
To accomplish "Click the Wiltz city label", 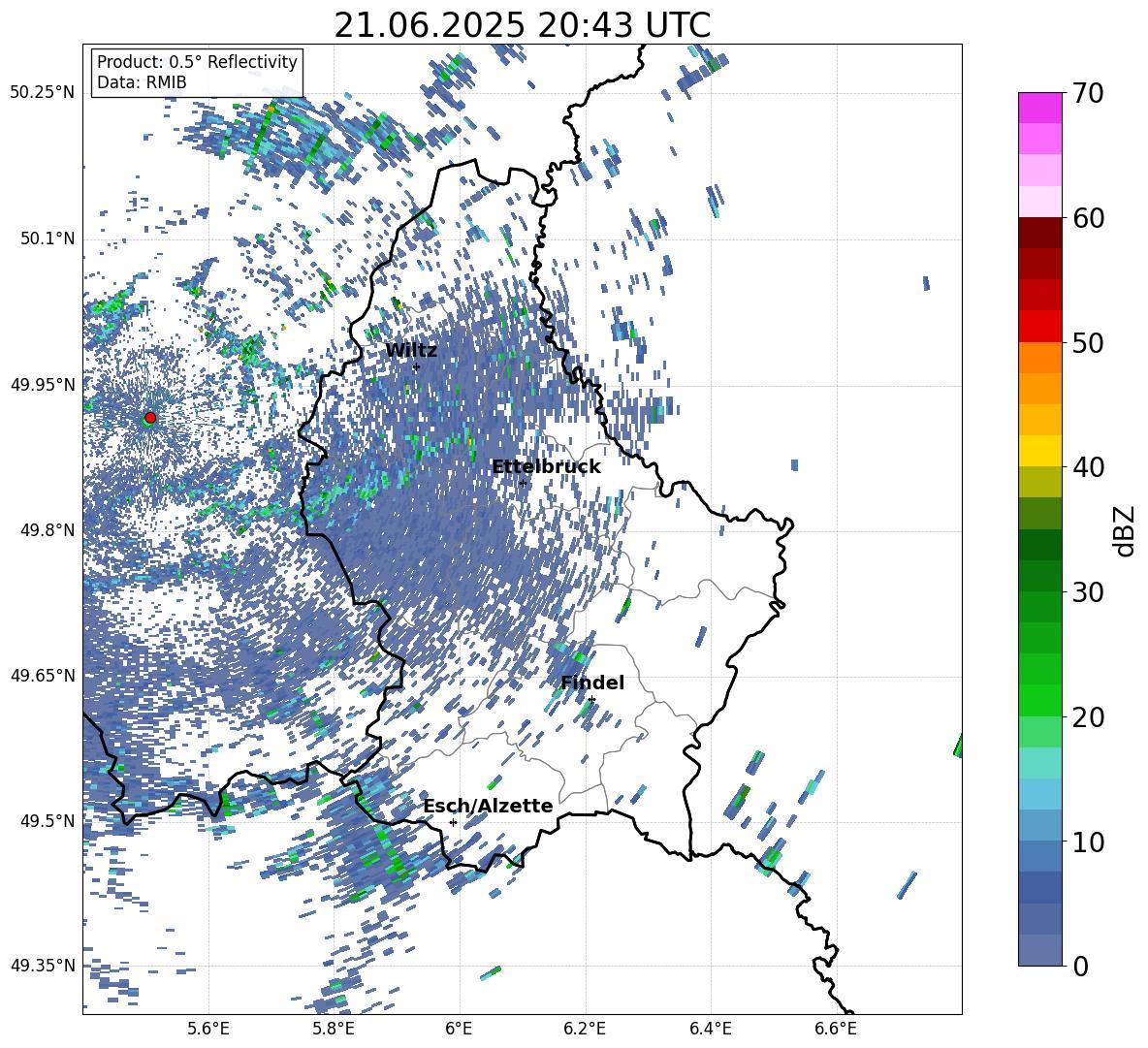I will 411,351.
